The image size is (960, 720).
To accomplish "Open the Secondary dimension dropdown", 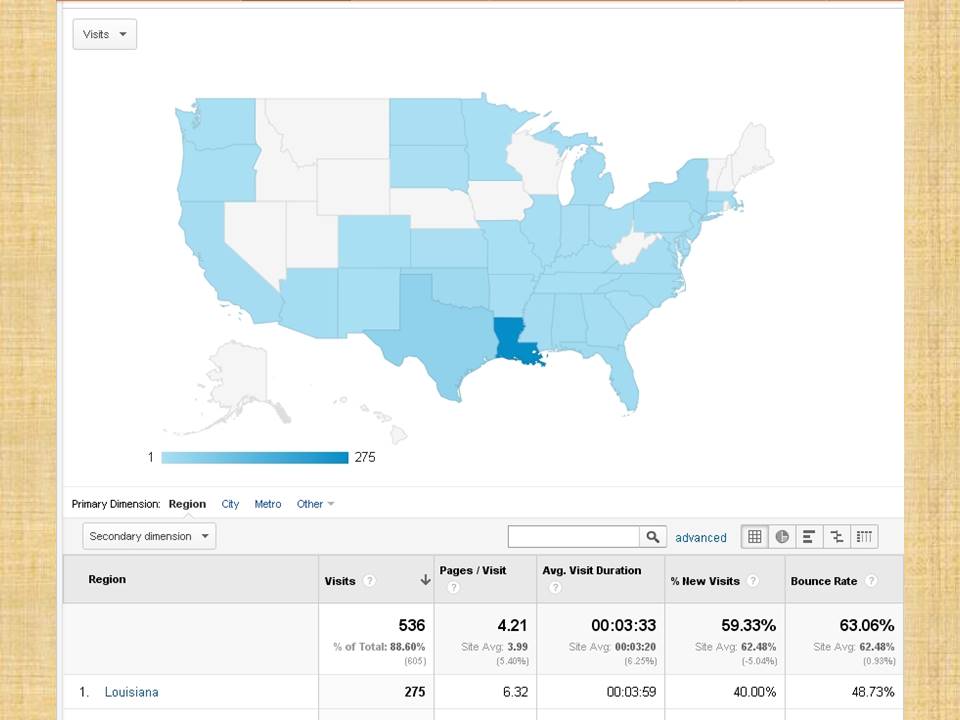I will click(149, 536).
